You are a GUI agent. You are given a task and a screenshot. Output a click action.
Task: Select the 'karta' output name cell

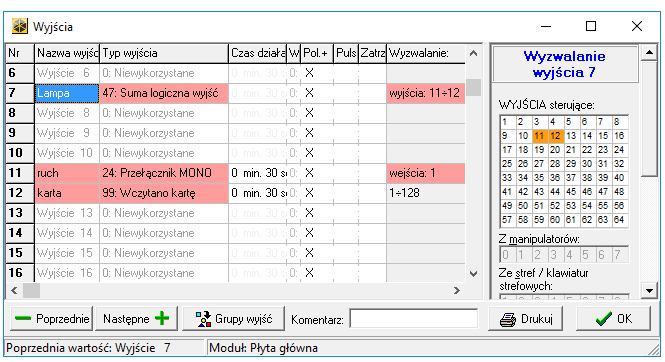67,193
